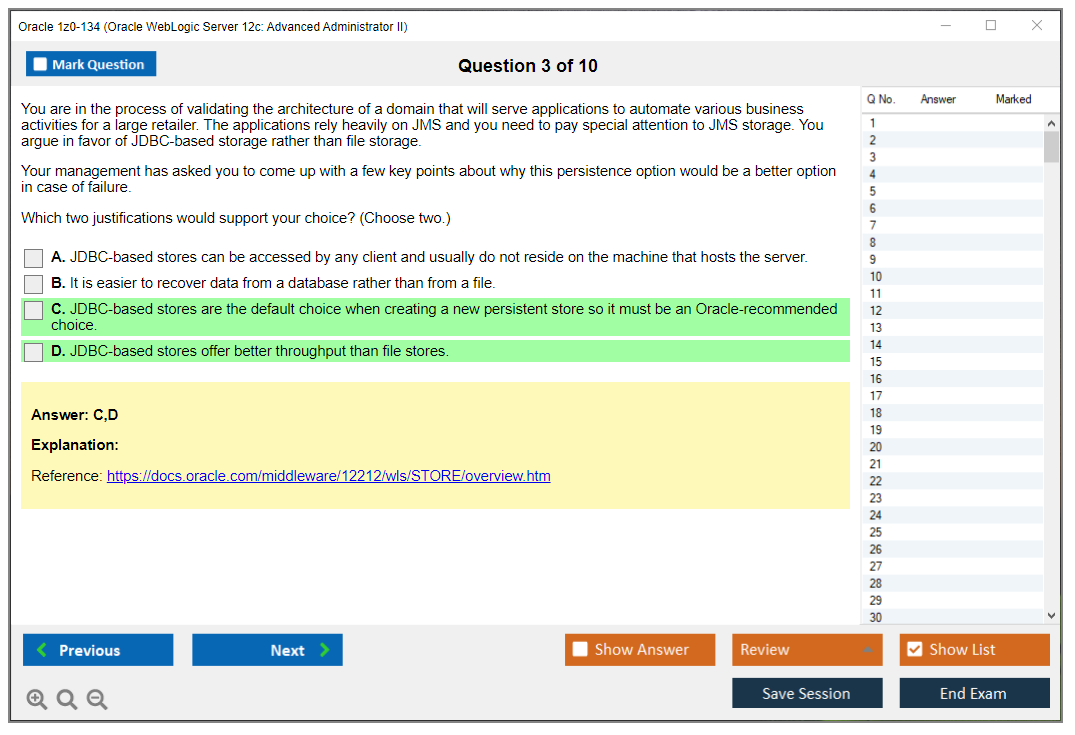1075x735 pixels.
Task: Select question 30 in the list
Action: [x=952, y=617]
